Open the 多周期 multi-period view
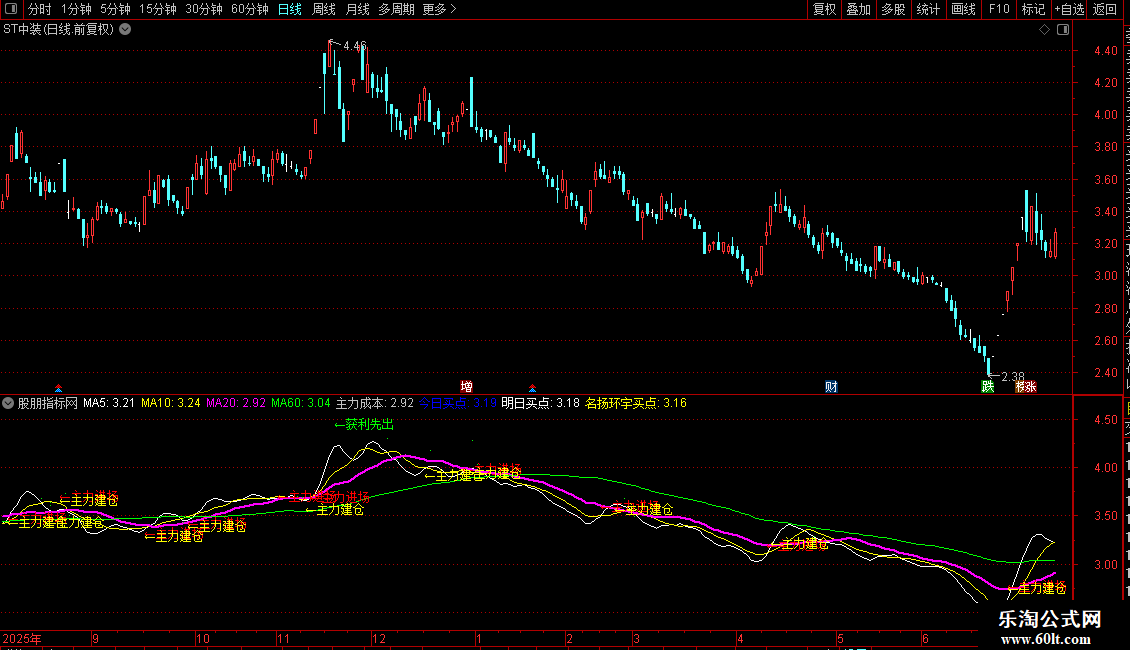Image resolution: width=1130 pixels, height=650 pixels. pyautogui.click(x=396, y=9)
